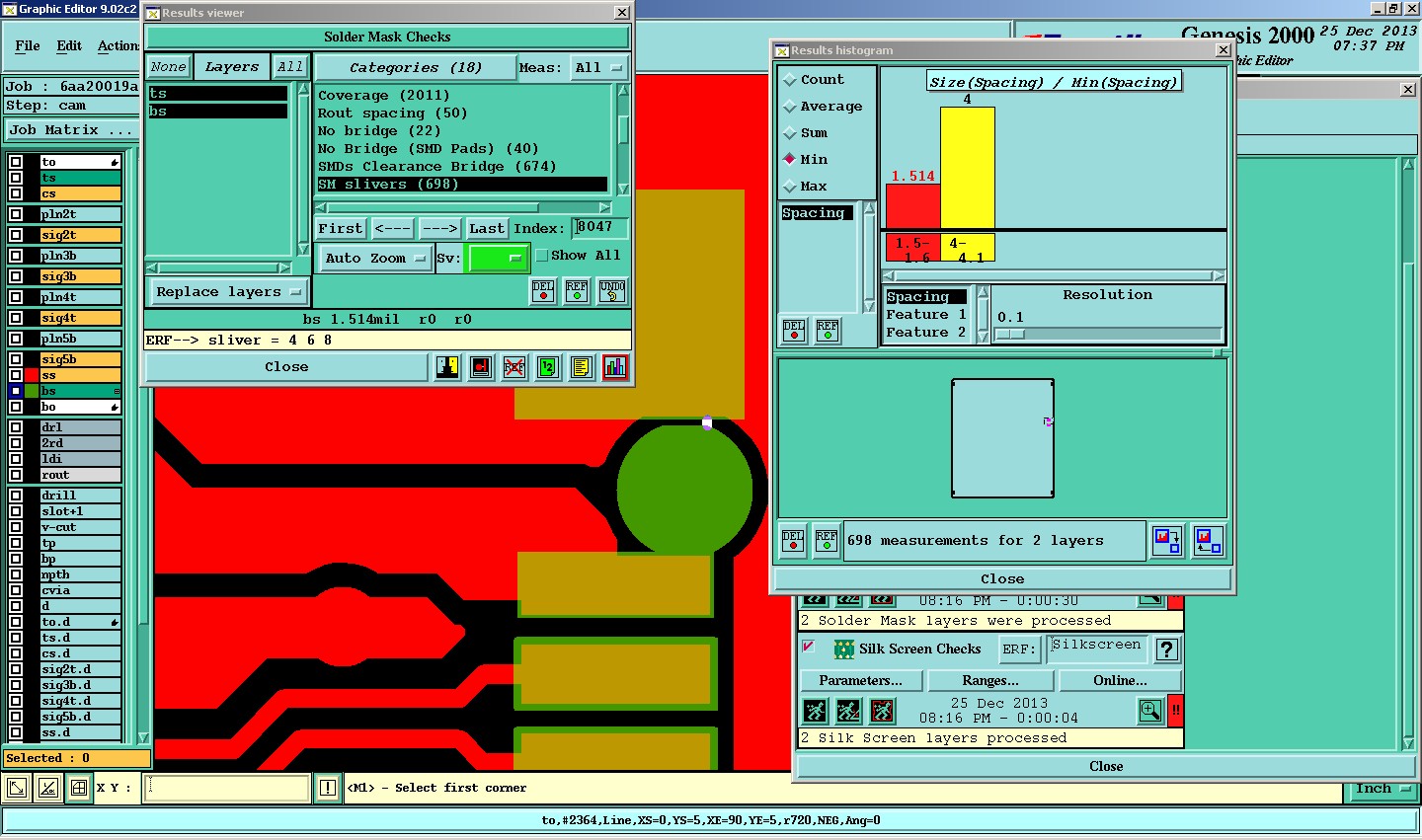Image resolution: width=1422 pixels, height=840 pixels.
Task: Click the grid snap icon next to X Y
Action: [79, 788]
